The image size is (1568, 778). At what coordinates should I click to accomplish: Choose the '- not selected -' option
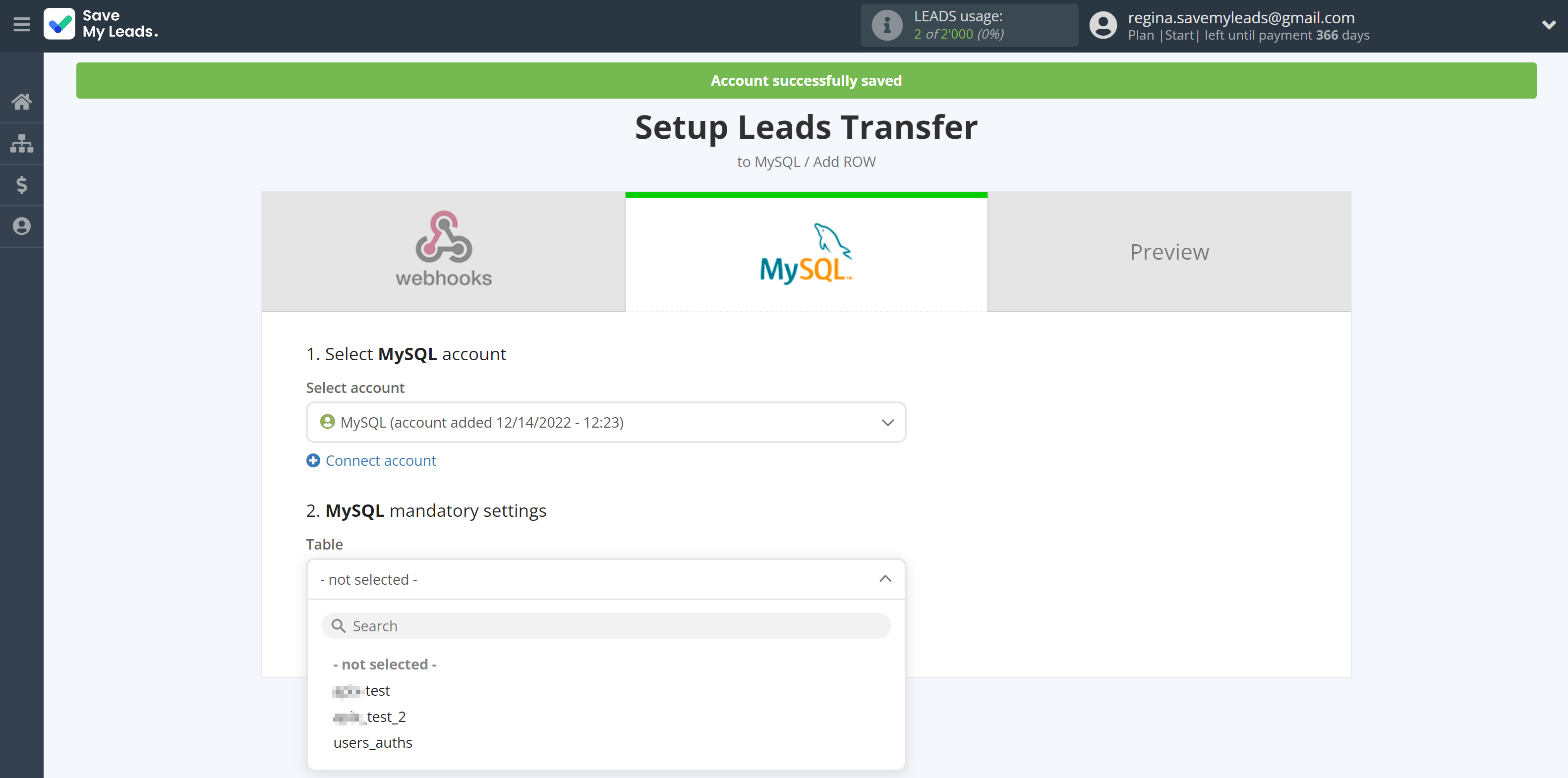point(385,664)
